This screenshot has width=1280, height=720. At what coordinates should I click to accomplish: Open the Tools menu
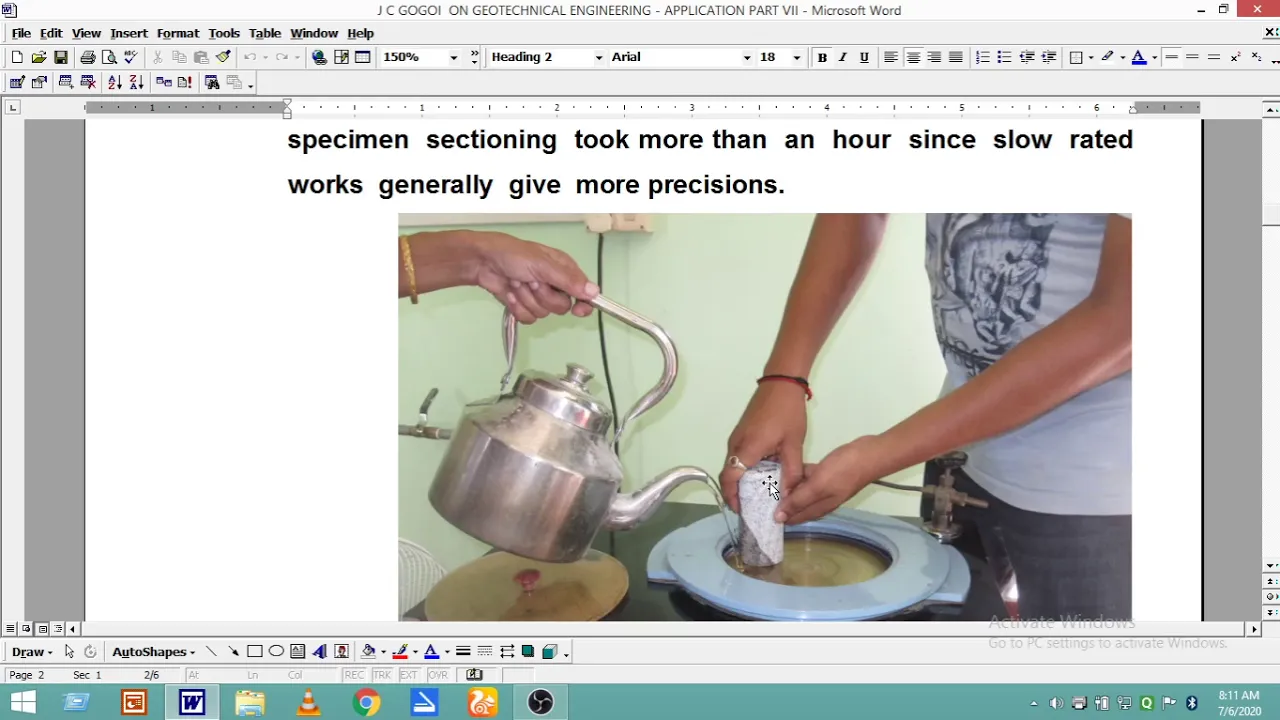click(224, 33)
